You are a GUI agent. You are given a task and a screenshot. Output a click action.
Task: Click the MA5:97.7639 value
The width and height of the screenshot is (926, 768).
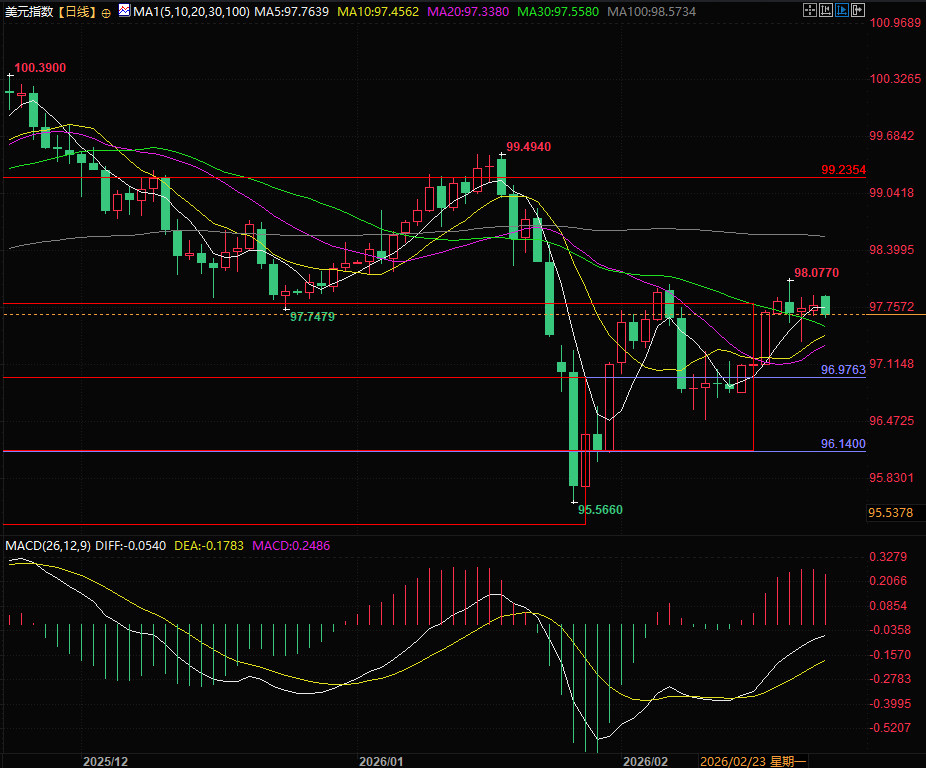[x=292, y=12]
